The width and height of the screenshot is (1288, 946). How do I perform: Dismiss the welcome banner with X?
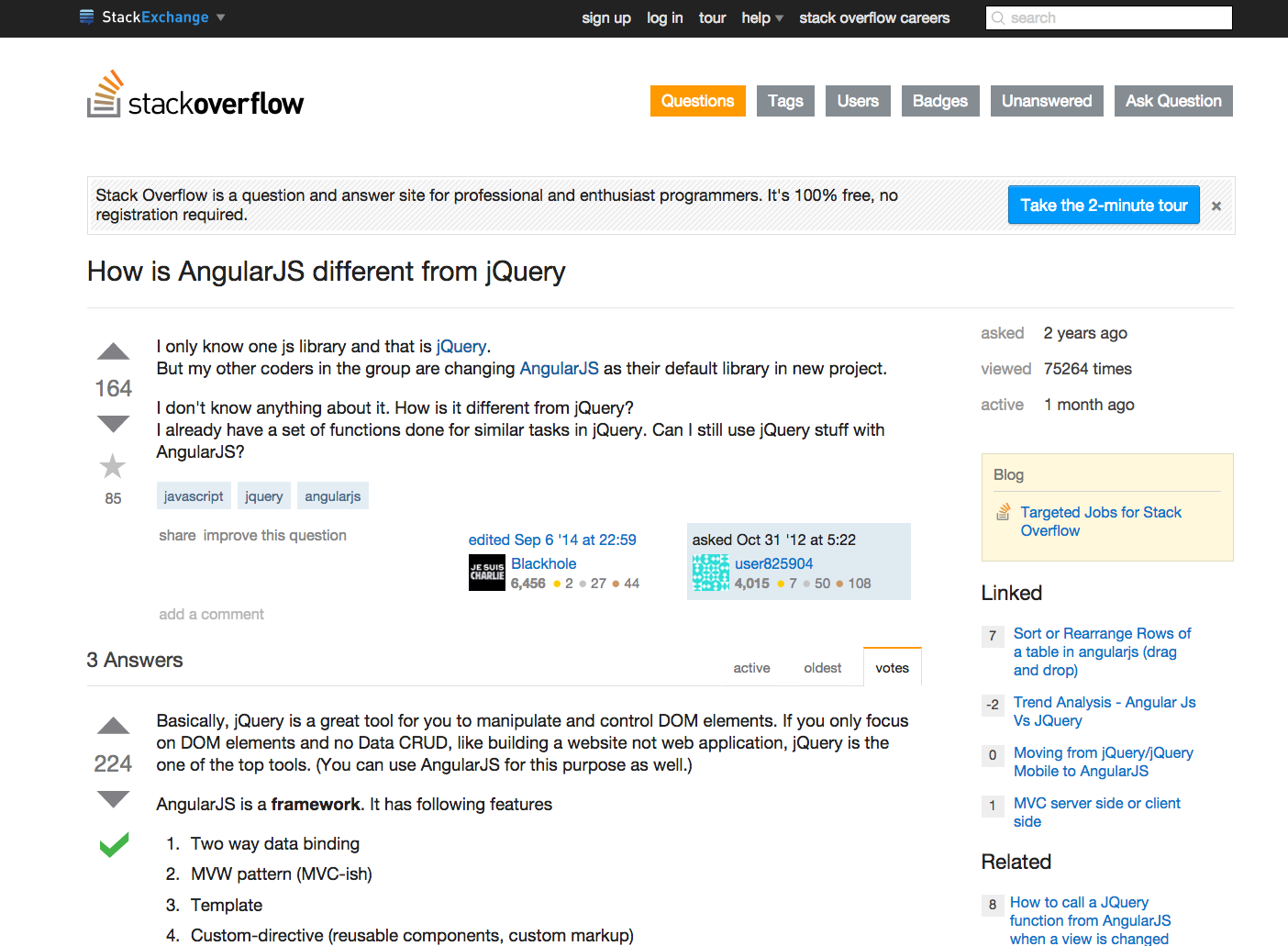[x=1216, y=206]
